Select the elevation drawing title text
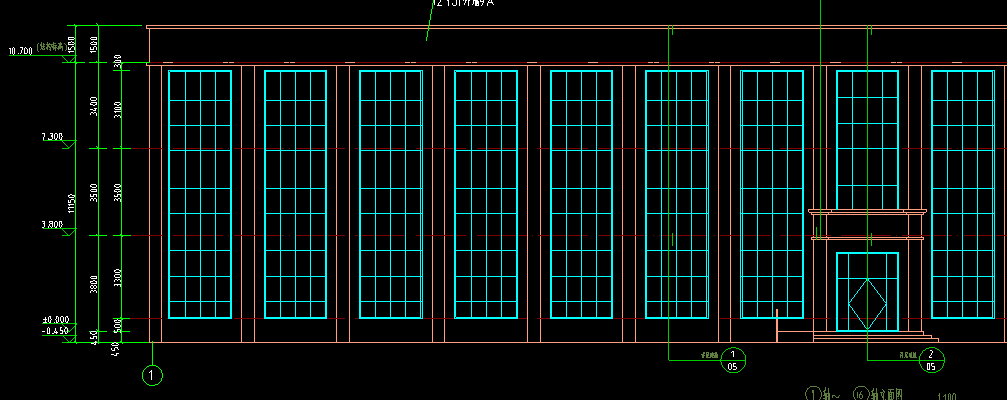 [855, 394]
